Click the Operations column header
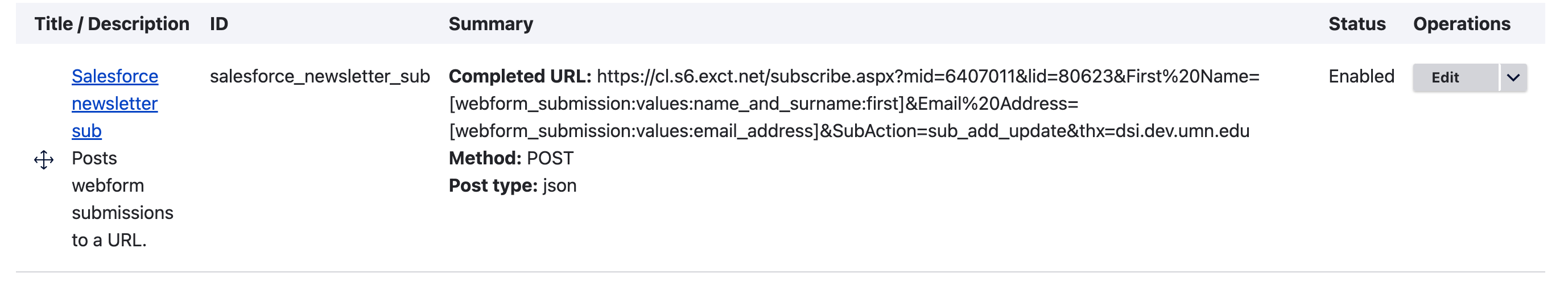Image resolution: width=1568 pixels, height=281 pixels. click(1461, 24)
